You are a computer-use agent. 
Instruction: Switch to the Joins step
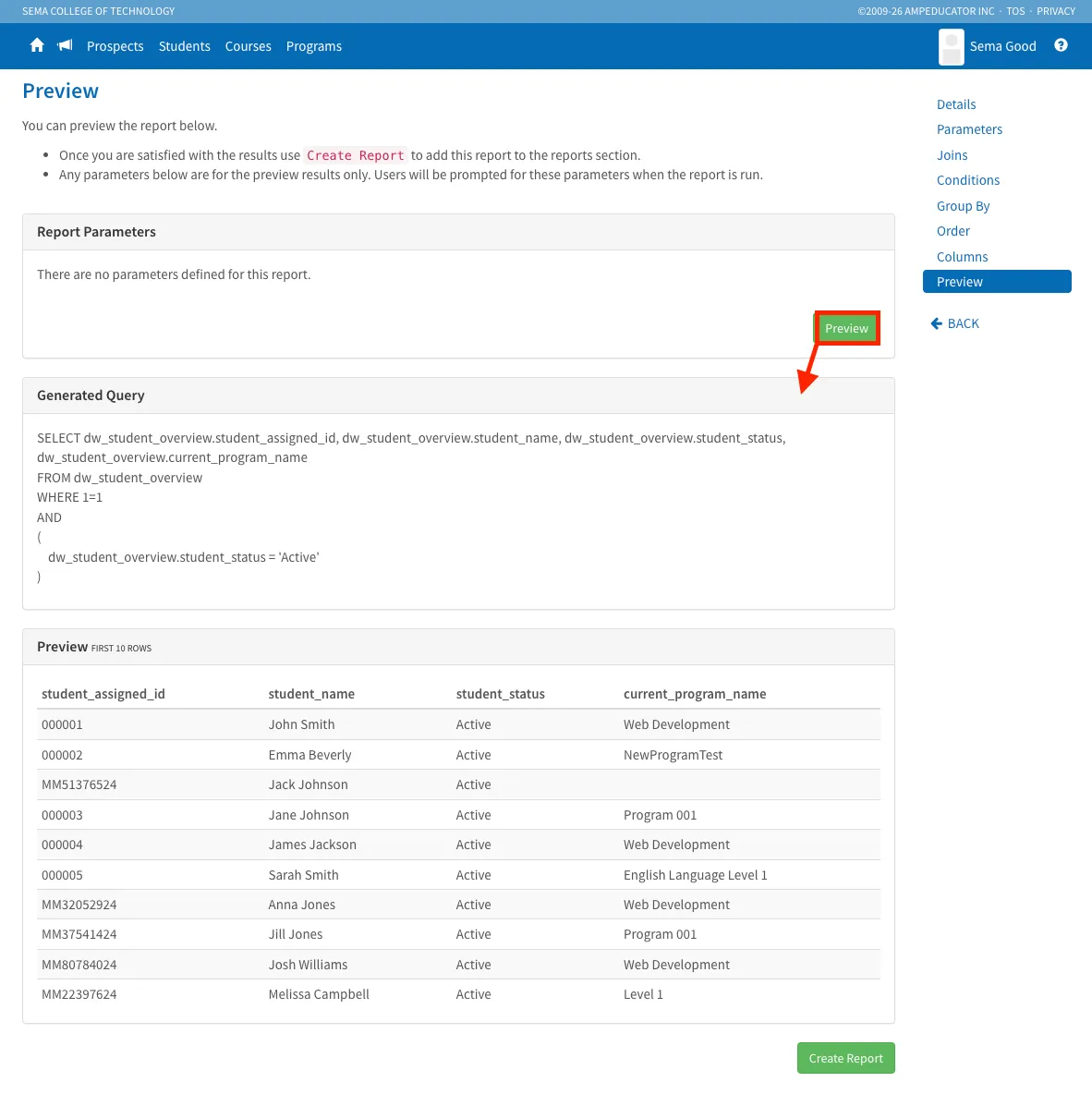click(952, 155)
